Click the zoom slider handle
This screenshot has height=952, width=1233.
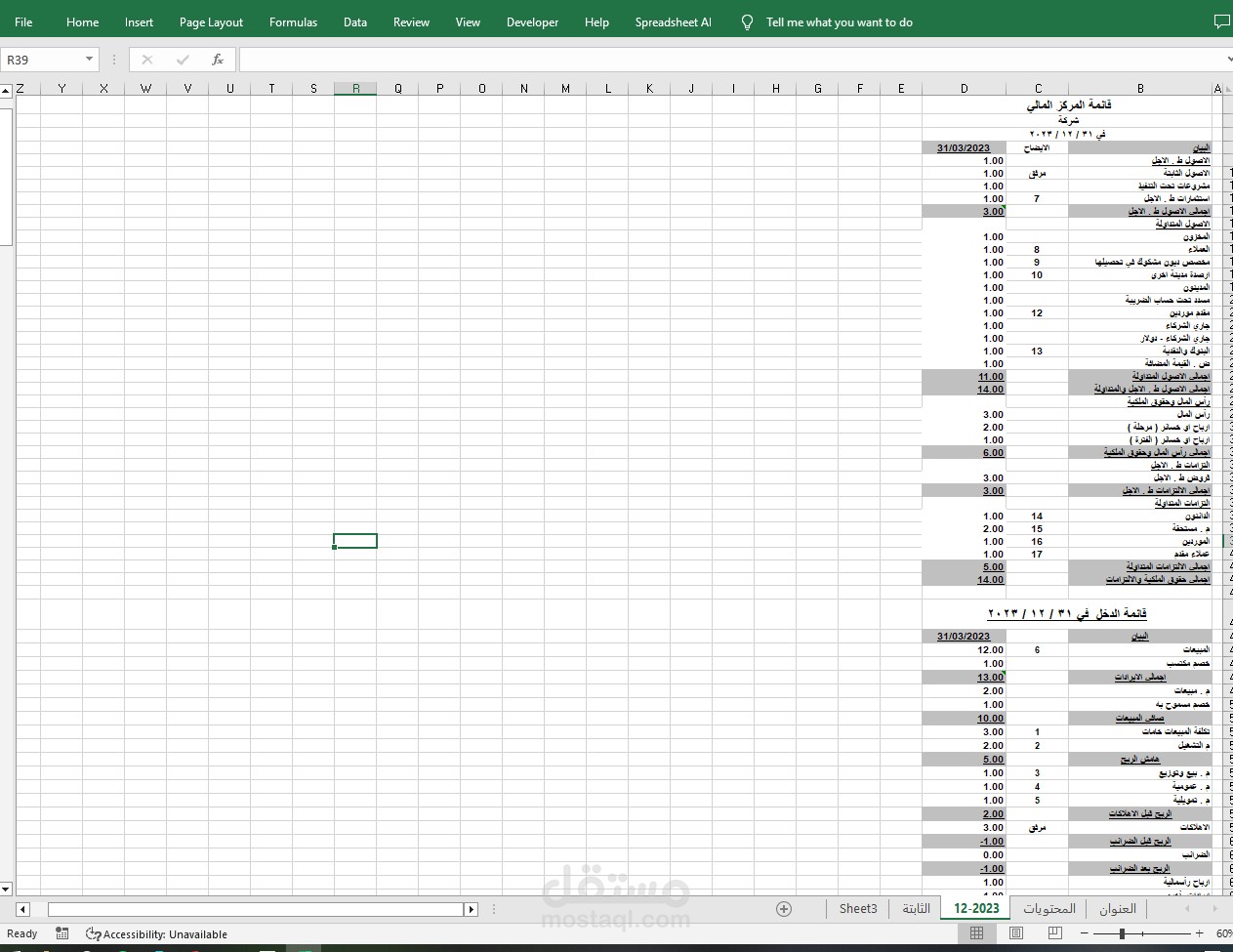tap(1122, 933)
